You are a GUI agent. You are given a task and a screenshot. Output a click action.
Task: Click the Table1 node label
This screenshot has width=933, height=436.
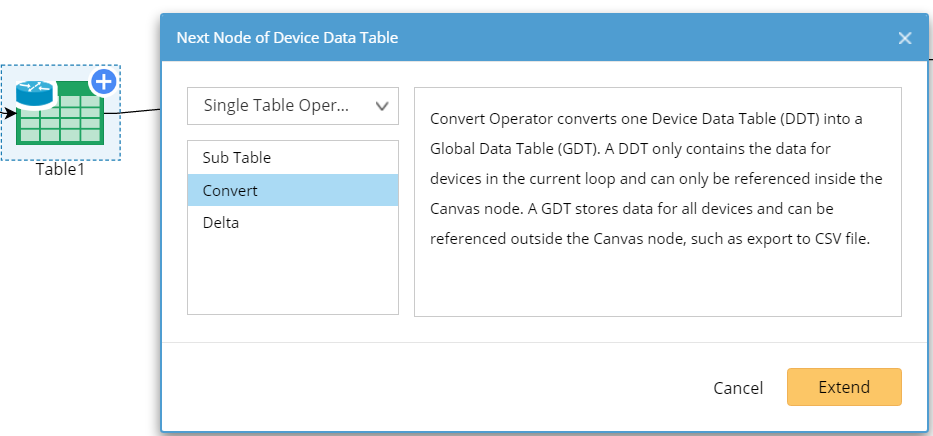click(x=60, y=169)
